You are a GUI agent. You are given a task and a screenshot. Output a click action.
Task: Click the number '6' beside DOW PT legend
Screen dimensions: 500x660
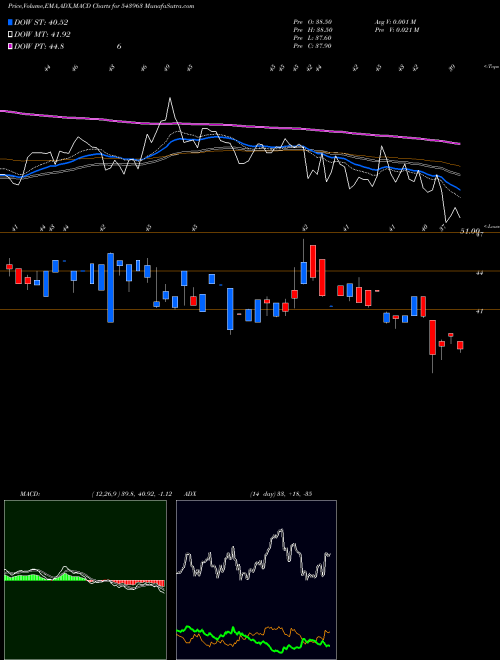click(x=119, y=47)
